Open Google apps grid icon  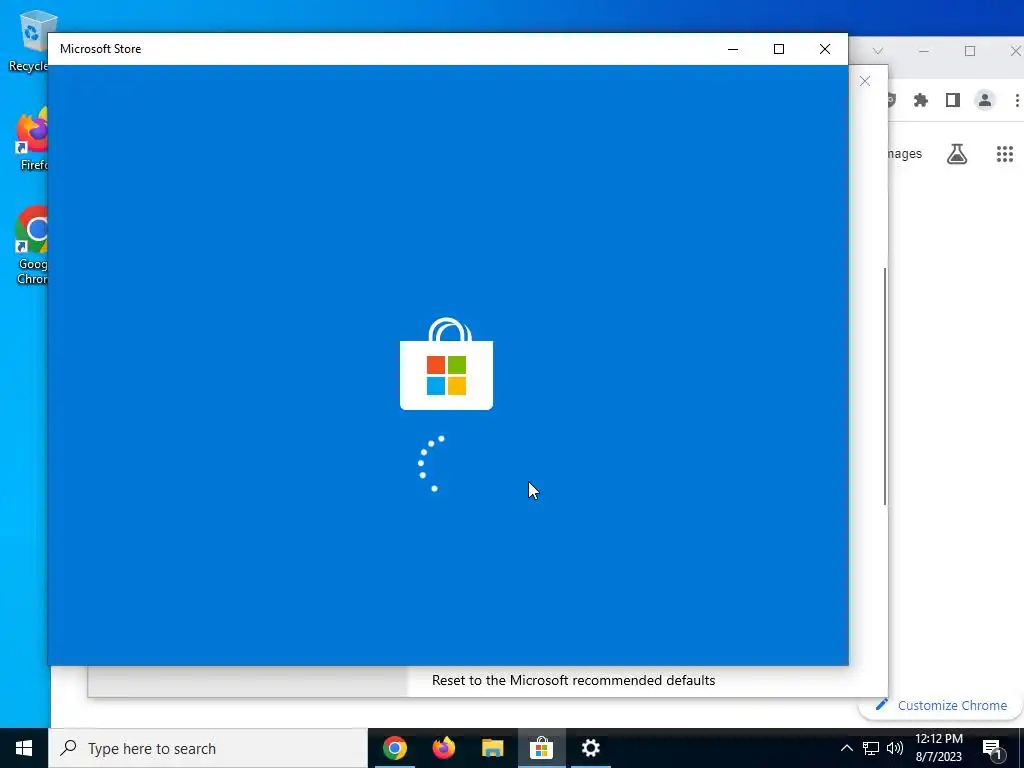click(x=1005, y=154)
